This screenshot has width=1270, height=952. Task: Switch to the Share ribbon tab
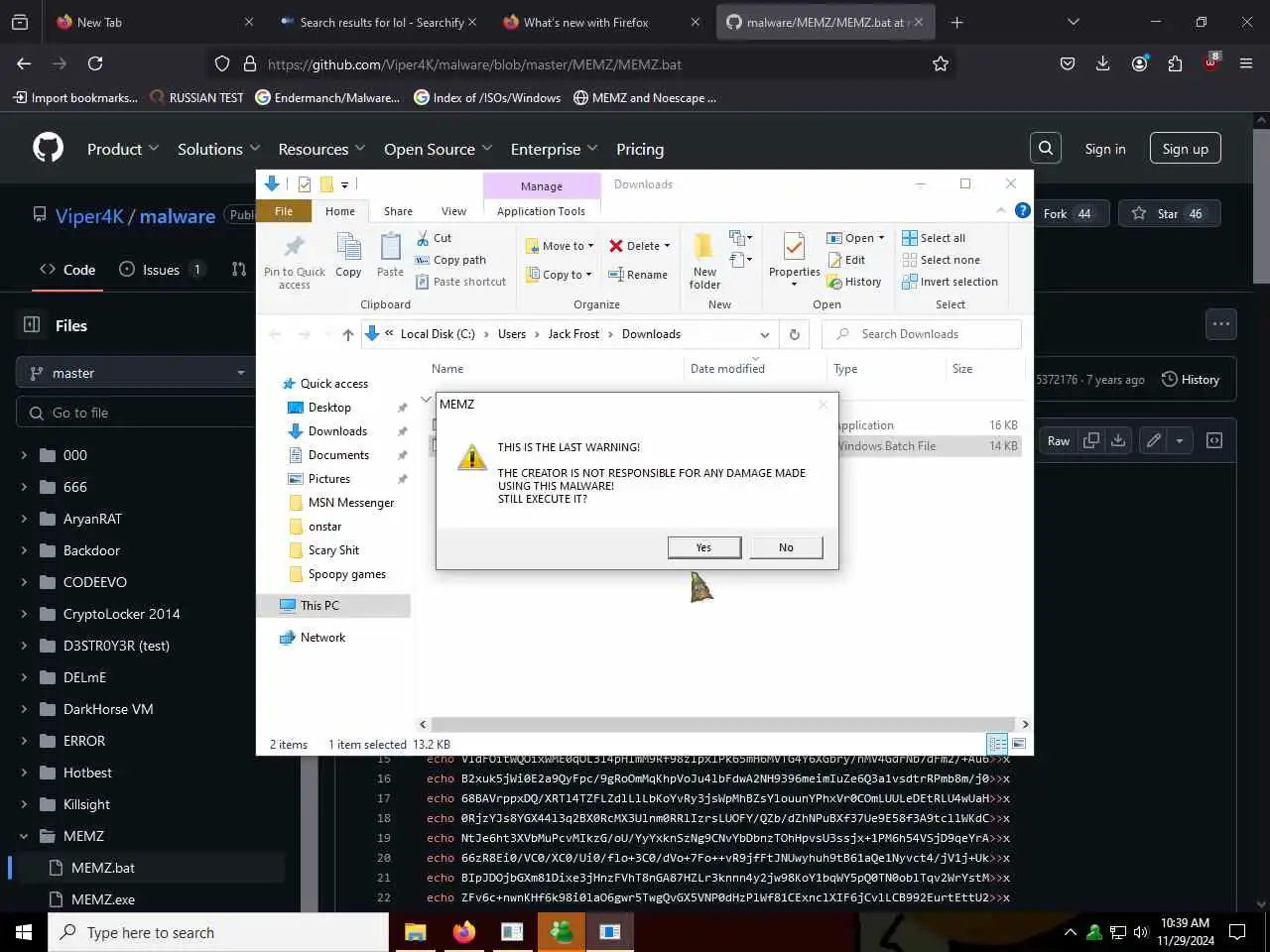pyautogui.click(x=398, y=211)
